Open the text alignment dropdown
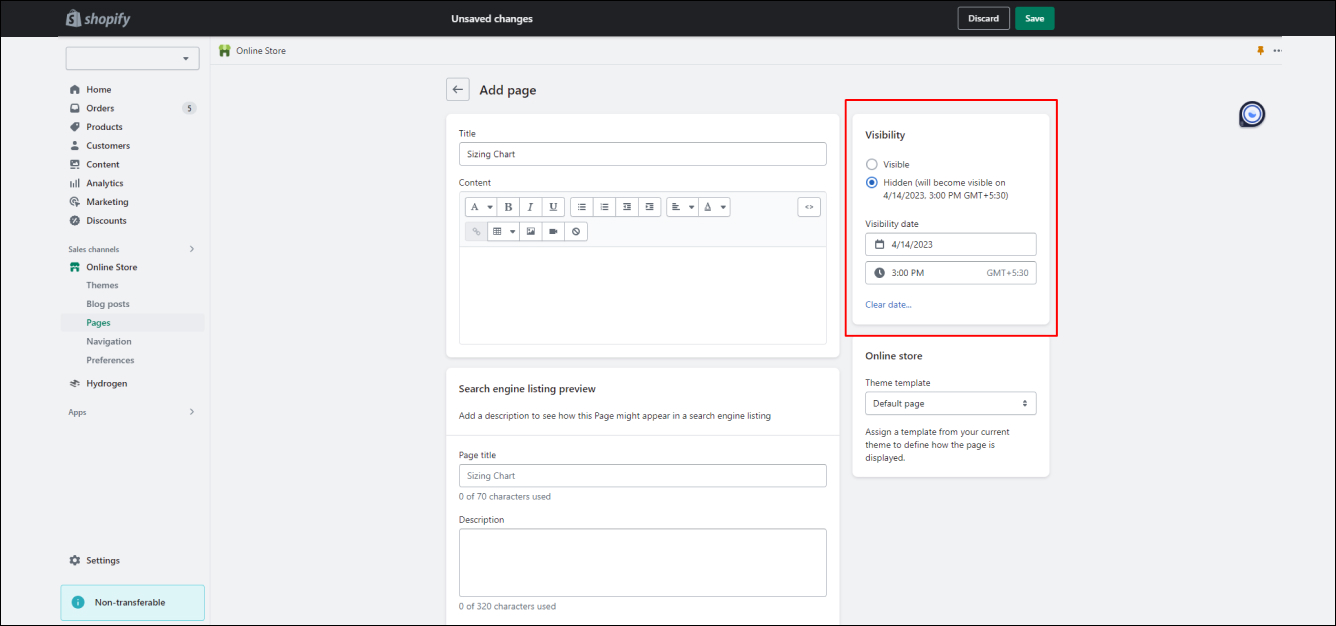1336x626 pixels. 683,207
